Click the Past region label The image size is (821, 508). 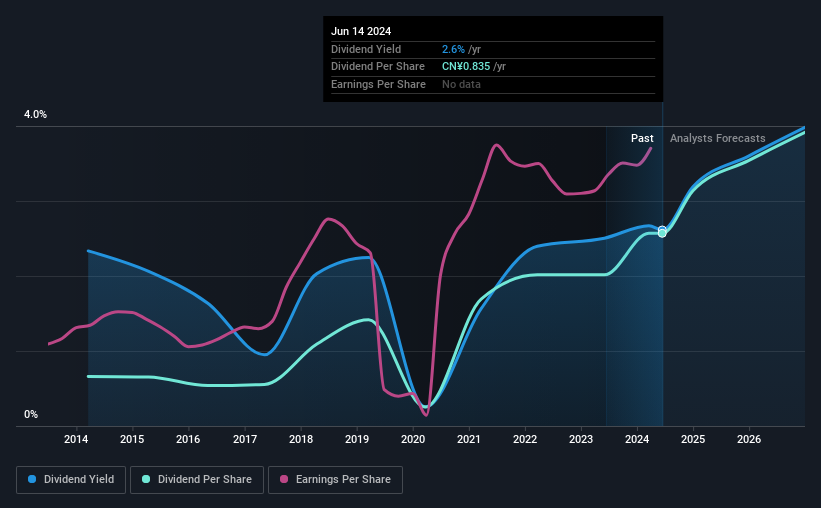[x=642, y=138]
